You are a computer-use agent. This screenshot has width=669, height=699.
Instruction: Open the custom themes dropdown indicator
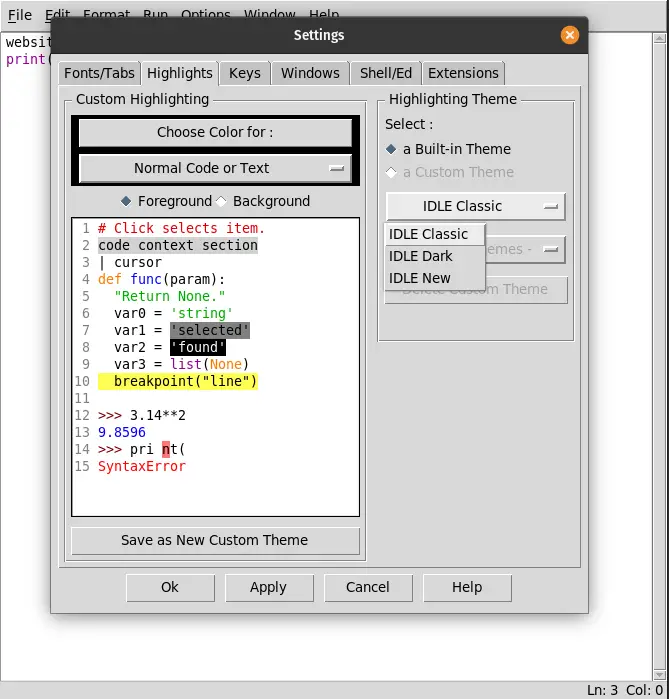coord(551,250)
